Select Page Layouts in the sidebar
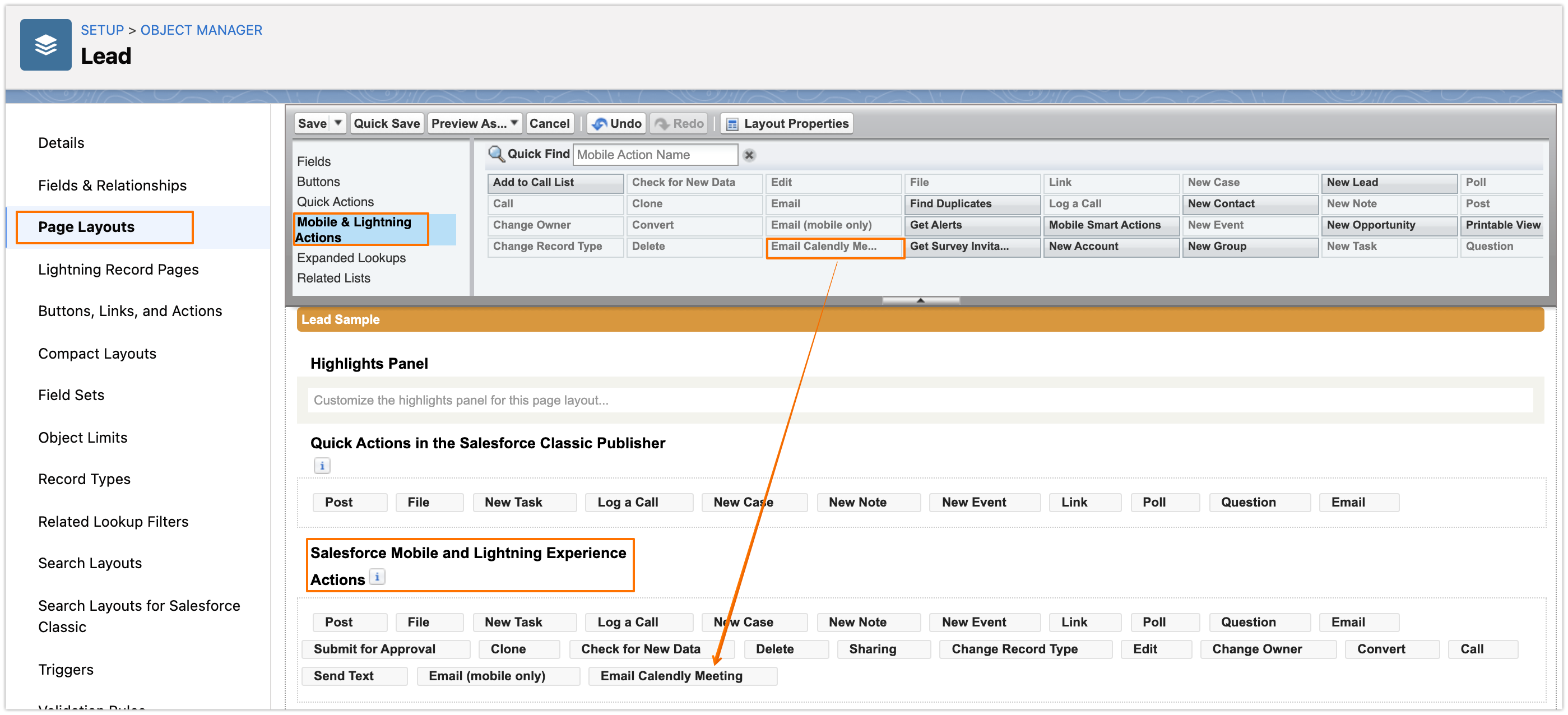This screenshot has width=1568, height=715. [86, 226]
